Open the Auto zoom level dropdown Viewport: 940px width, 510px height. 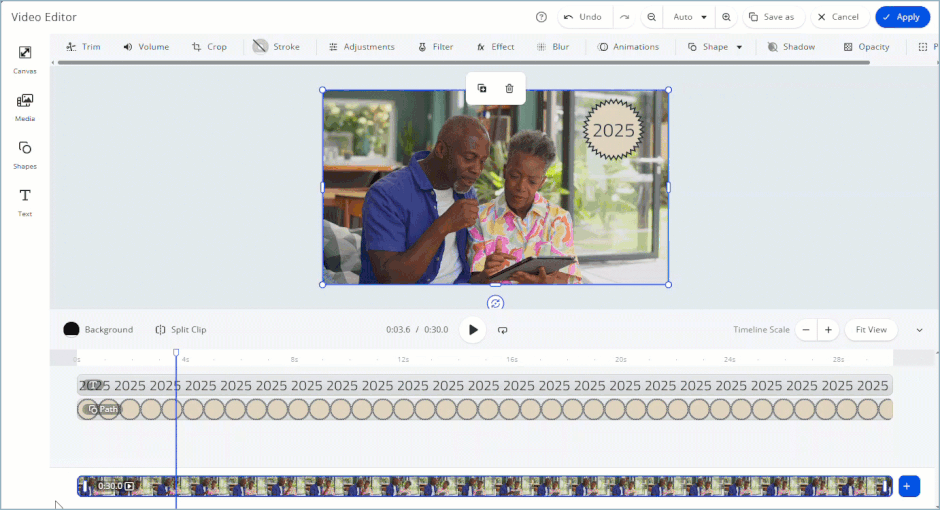click(x=689, y=17)
